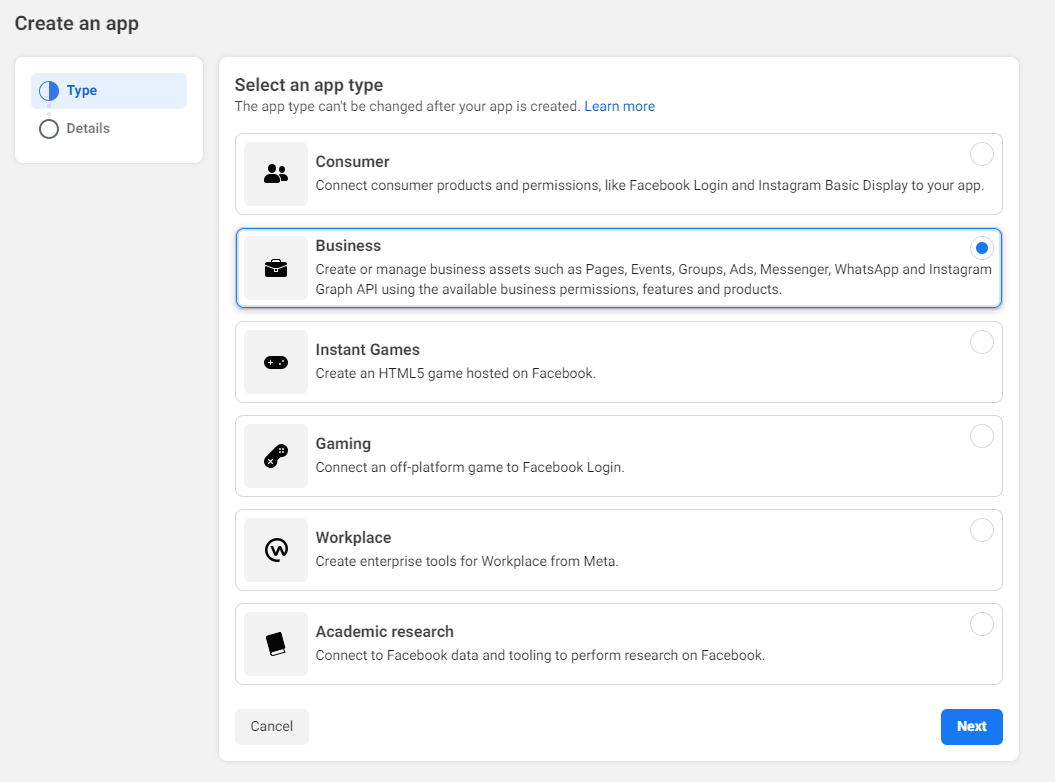1055x782 pixels.
Task: Select the Workplace radio button
Action: [x=982, y=530]
